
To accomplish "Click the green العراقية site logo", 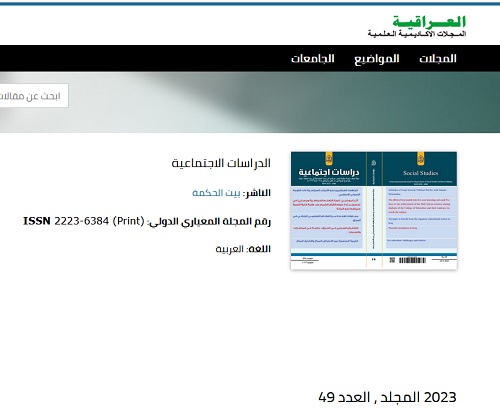I will (429, 22).
